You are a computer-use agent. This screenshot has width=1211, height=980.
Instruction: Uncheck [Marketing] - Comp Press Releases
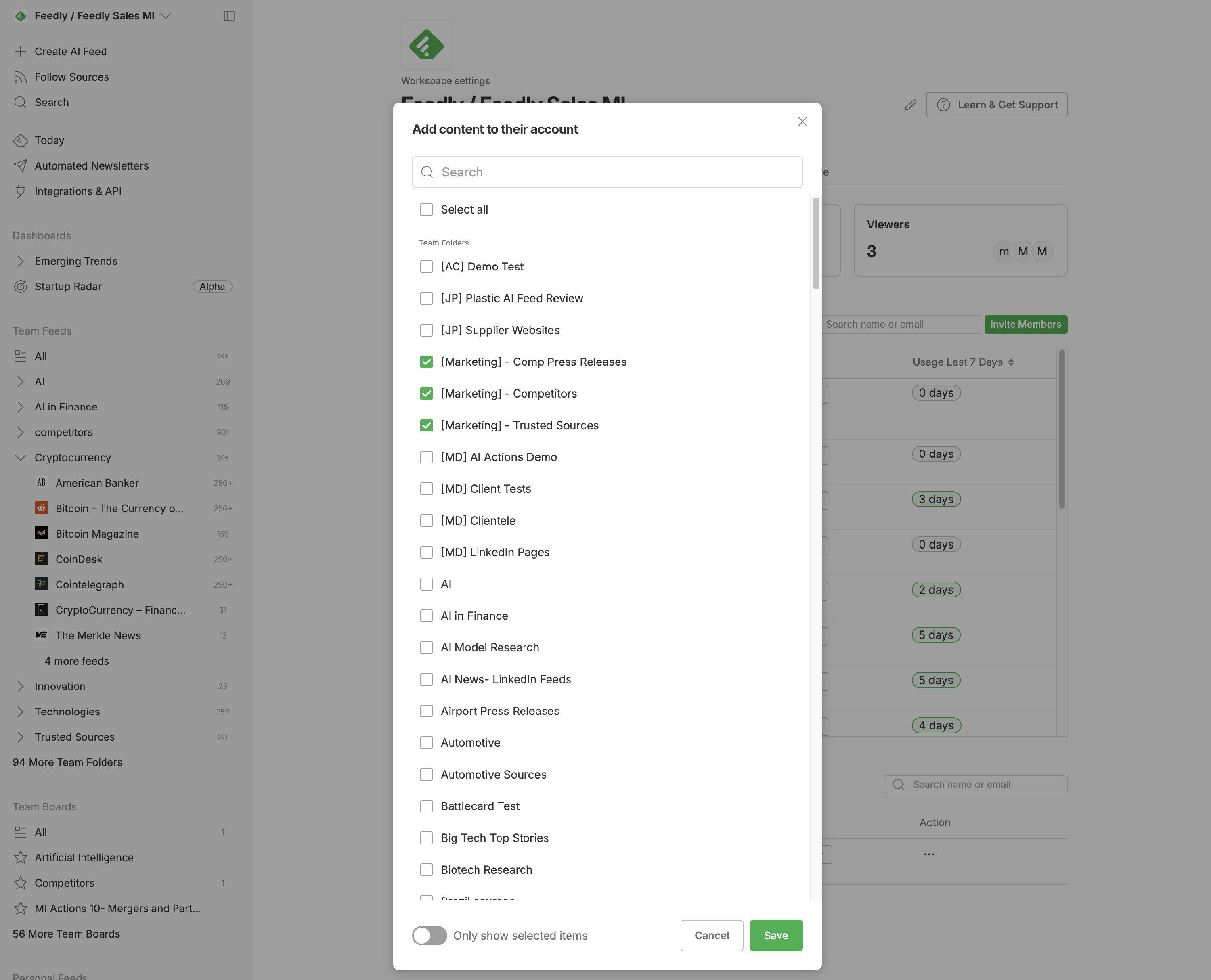426,362
